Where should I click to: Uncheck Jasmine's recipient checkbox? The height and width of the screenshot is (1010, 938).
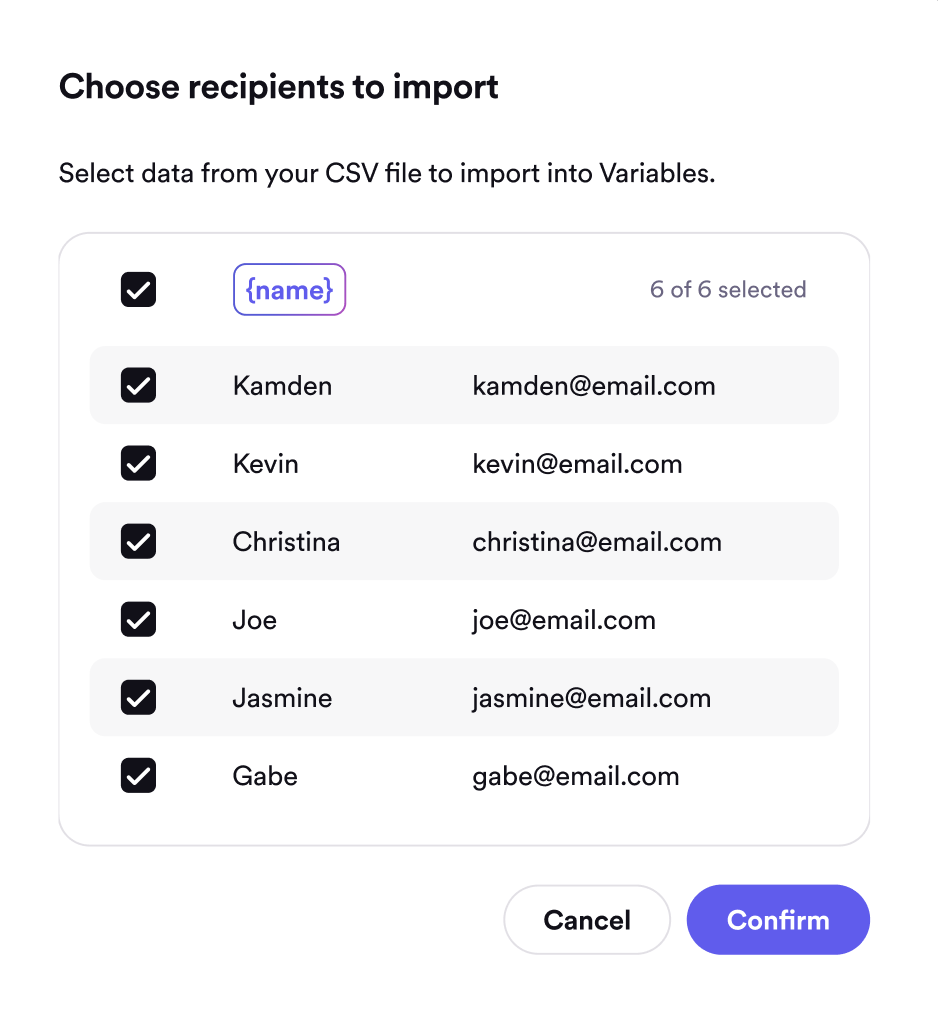point(138,698)
